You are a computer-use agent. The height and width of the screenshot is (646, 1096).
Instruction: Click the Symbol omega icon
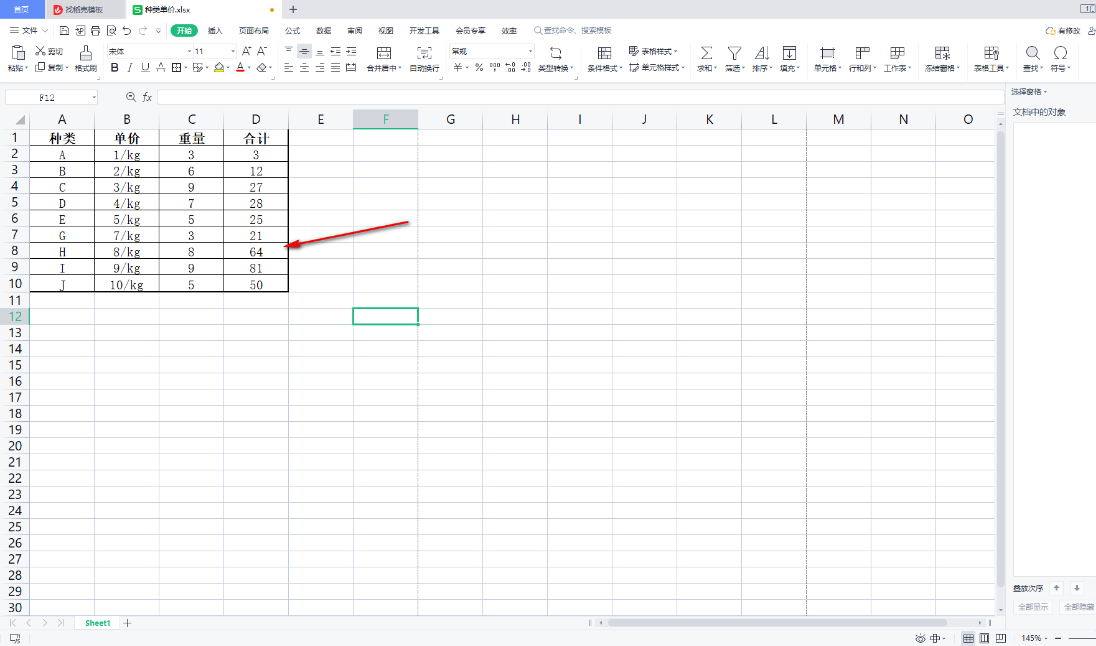point(1060,53)
